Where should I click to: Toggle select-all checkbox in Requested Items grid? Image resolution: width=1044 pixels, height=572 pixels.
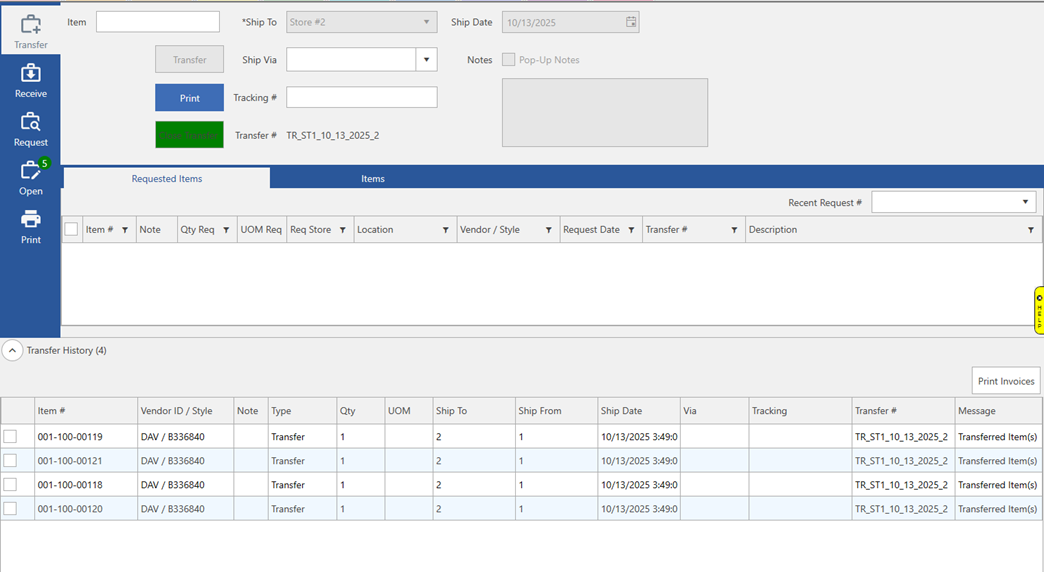point(71,230)
